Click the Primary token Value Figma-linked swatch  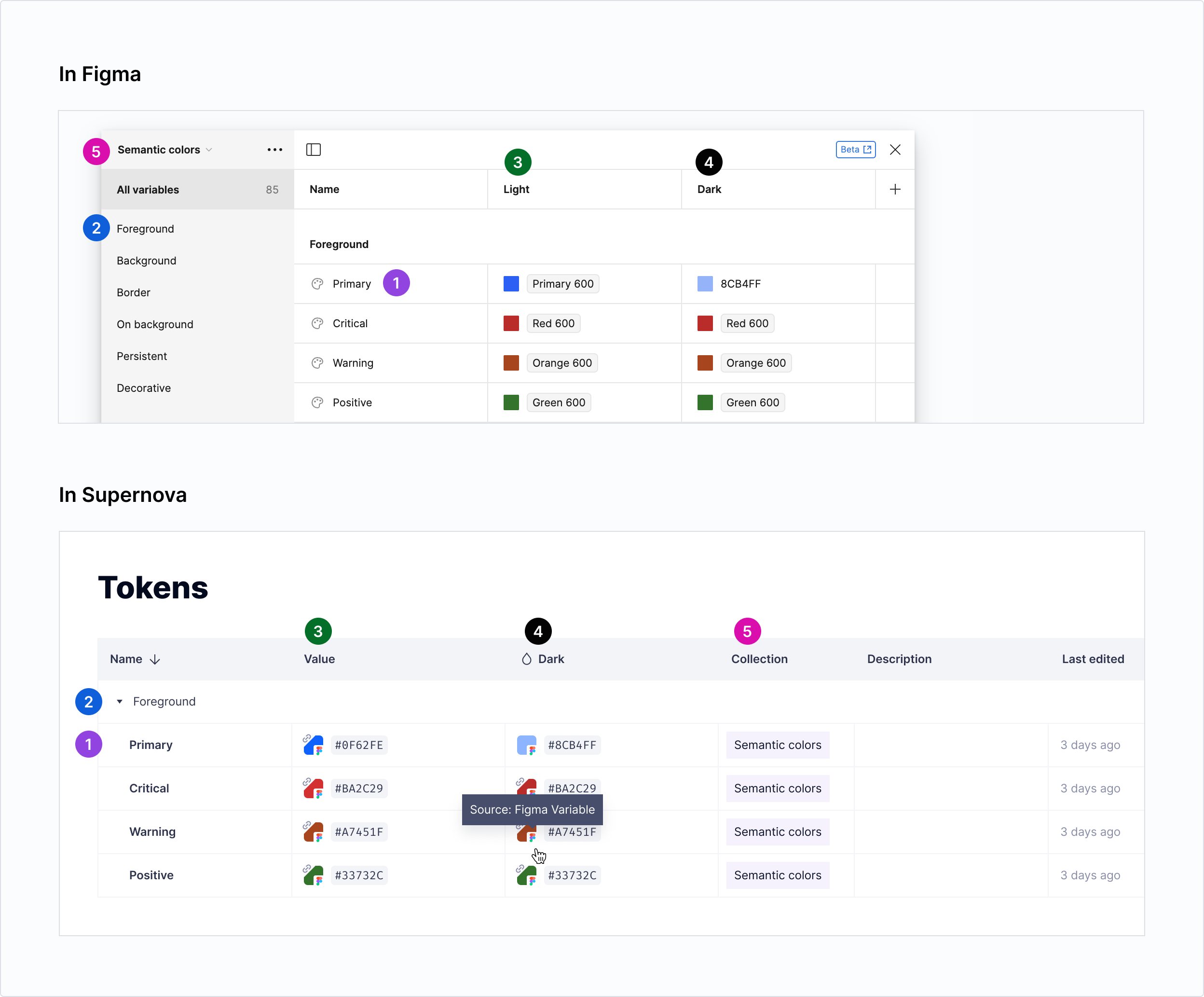313,745
